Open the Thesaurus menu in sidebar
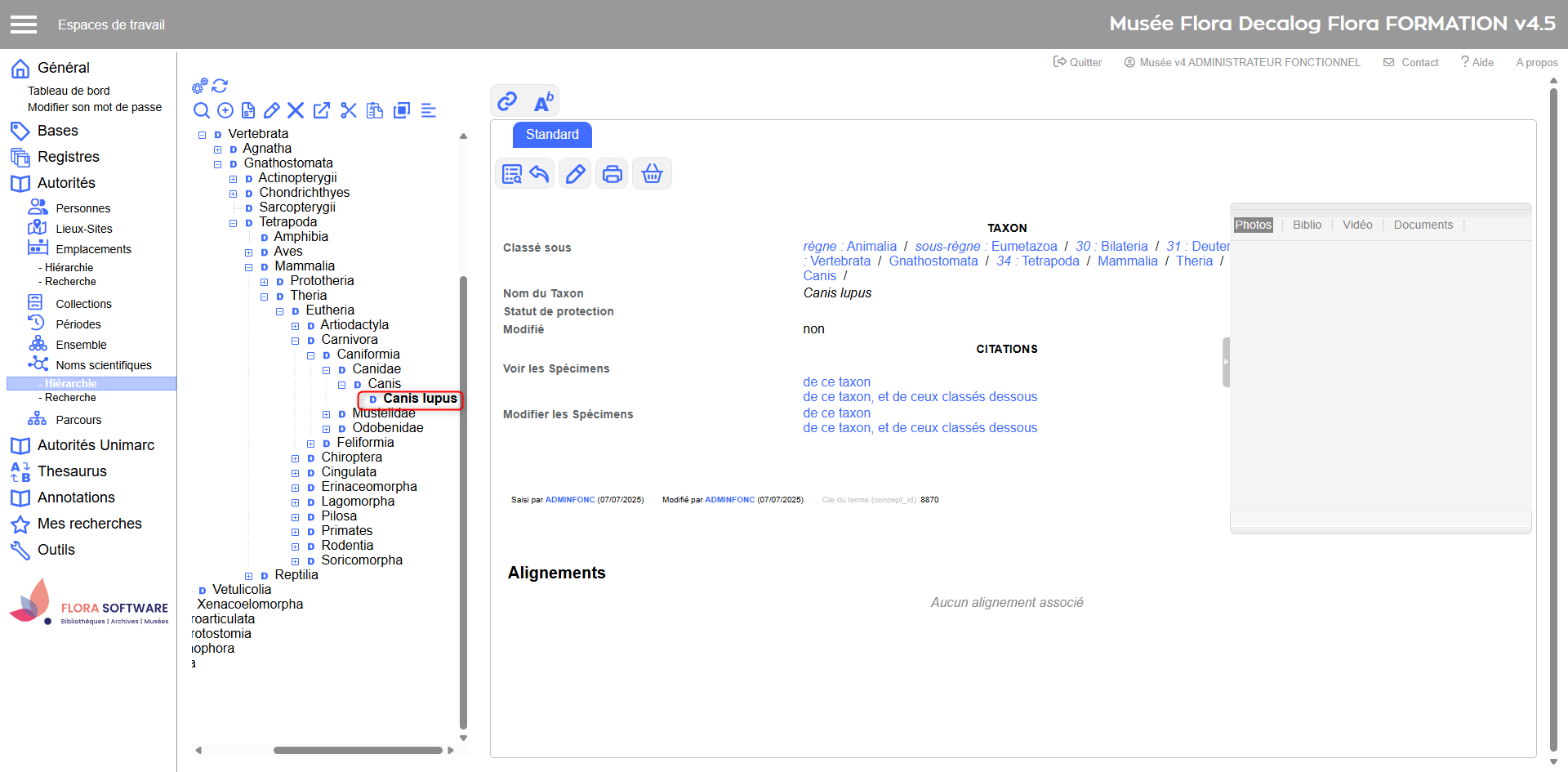The image size is (1568, 772). click(x=72, y=471)
